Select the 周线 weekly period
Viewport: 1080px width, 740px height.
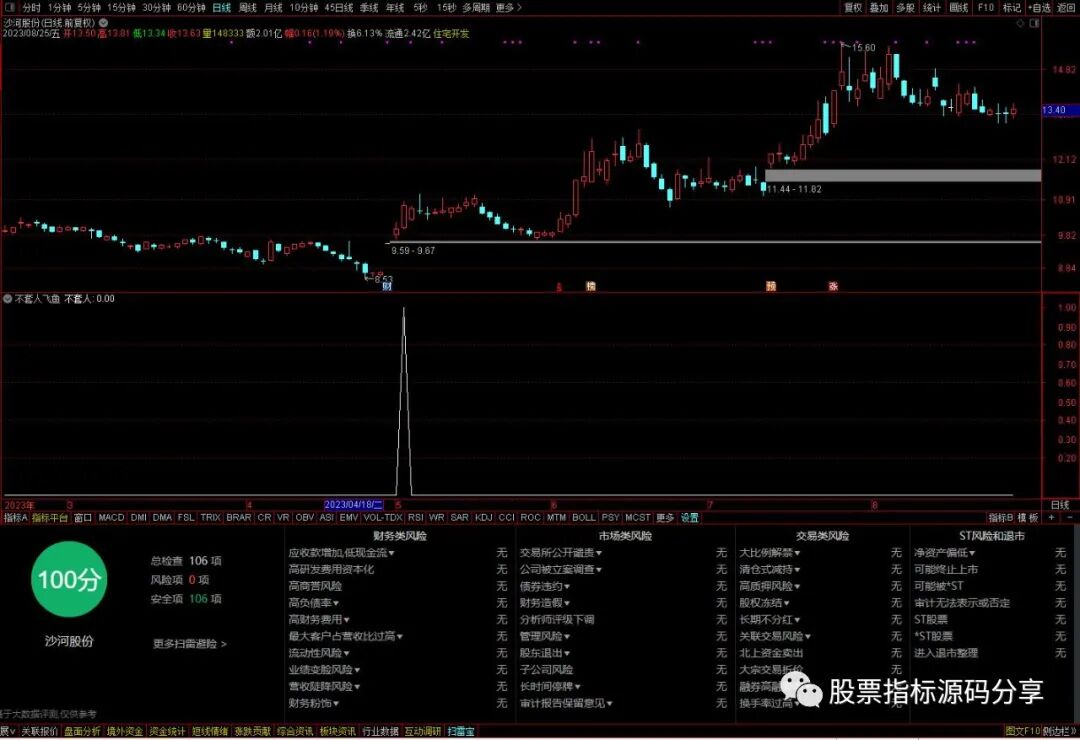(x=247, y=8)
